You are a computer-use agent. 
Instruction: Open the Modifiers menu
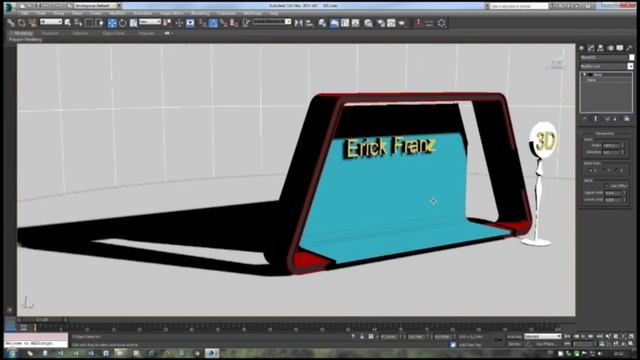coord(118,13)
